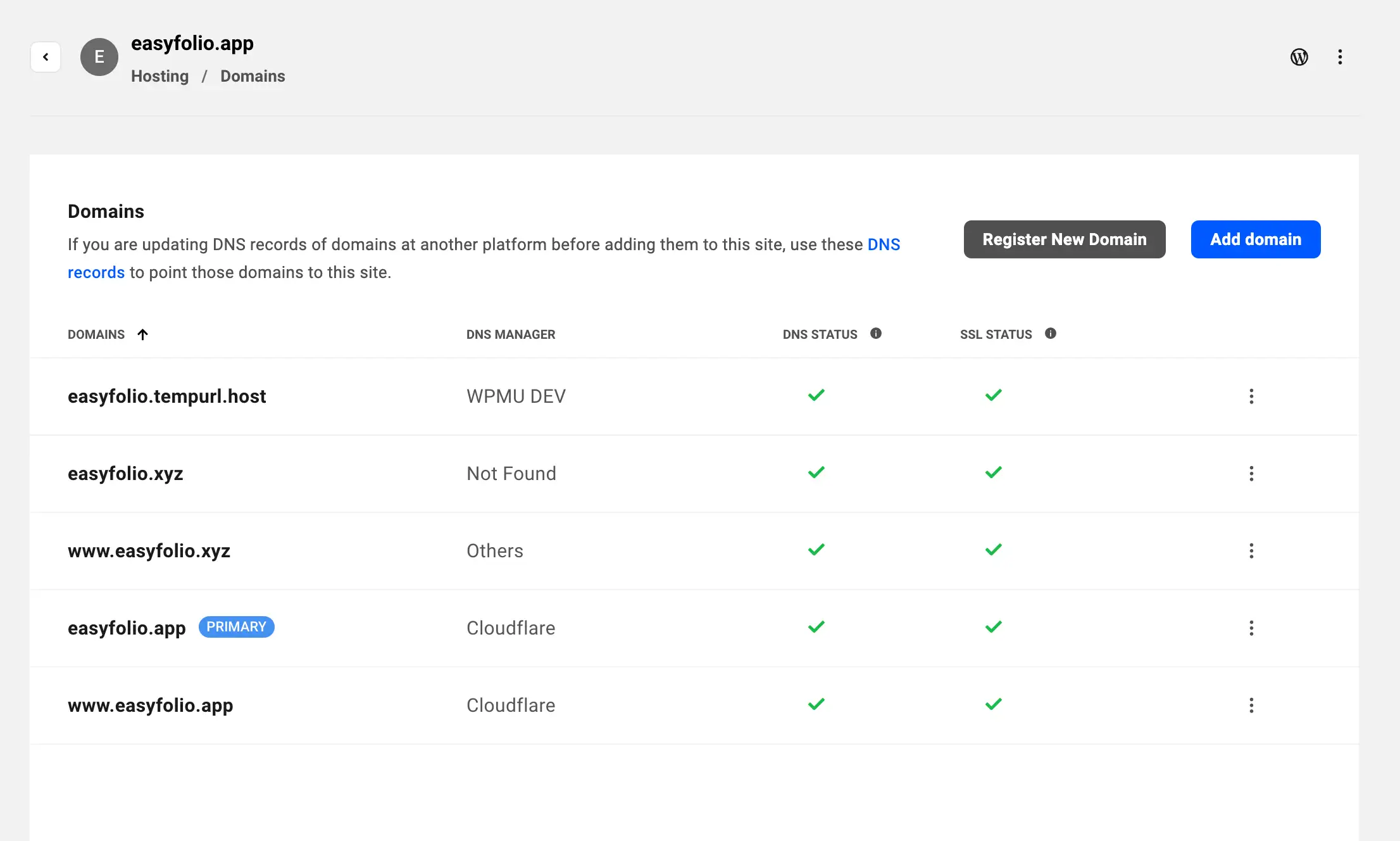Click SSL status checkmark for www.easyfolio.xyz
The height and width of the screenshot is (841, 1400).
994,550
